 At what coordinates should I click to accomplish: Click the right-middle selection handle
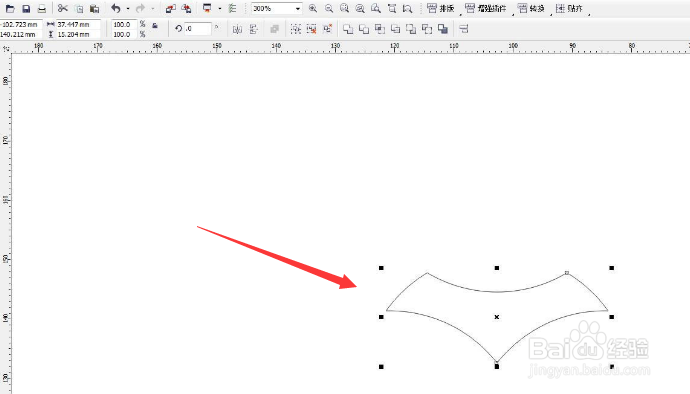coord(612,317)
